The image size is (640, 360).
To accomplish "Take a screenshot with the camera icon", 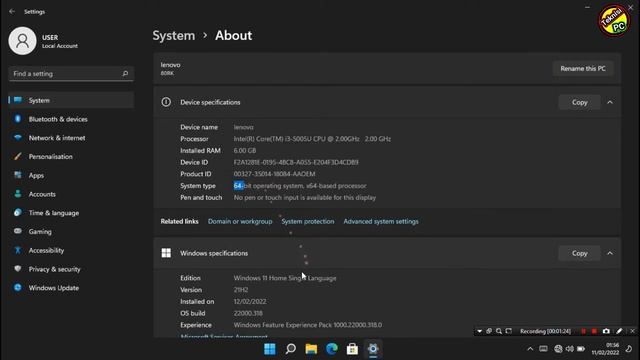I will pos(606,331).
